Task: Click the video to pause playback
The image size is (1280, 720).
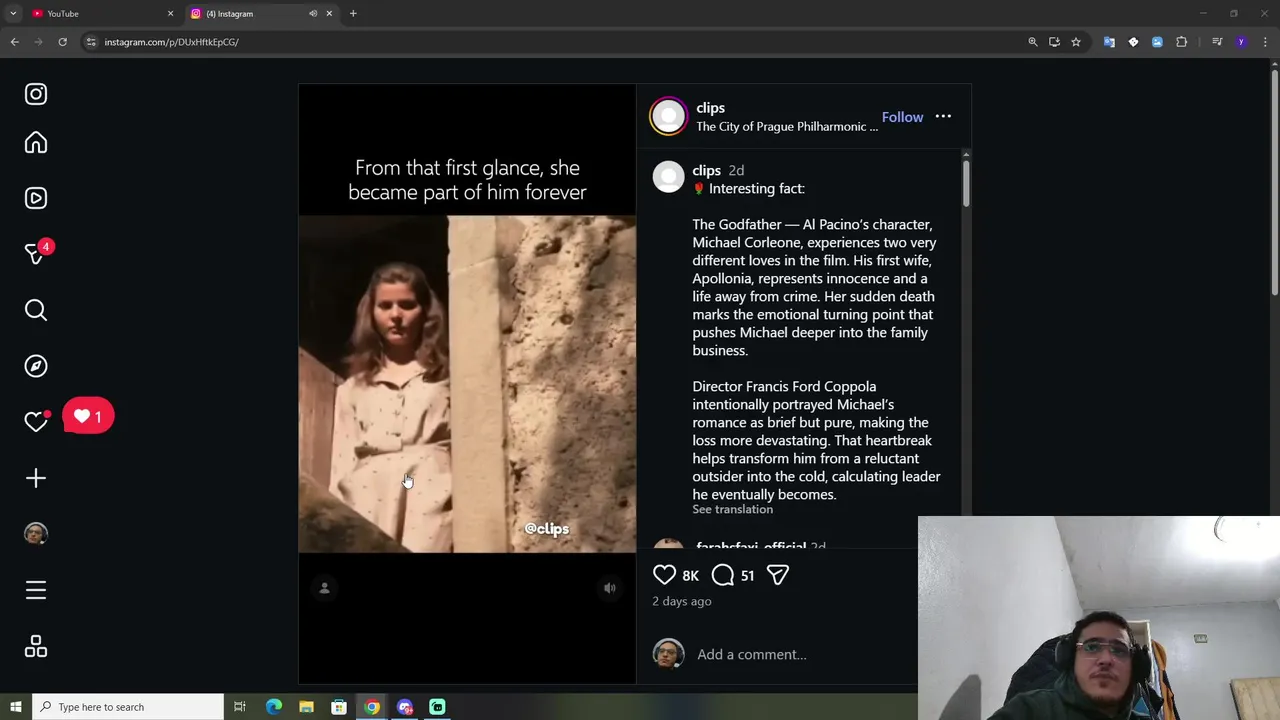Action: pyautogui.click(x=467, y=384)
